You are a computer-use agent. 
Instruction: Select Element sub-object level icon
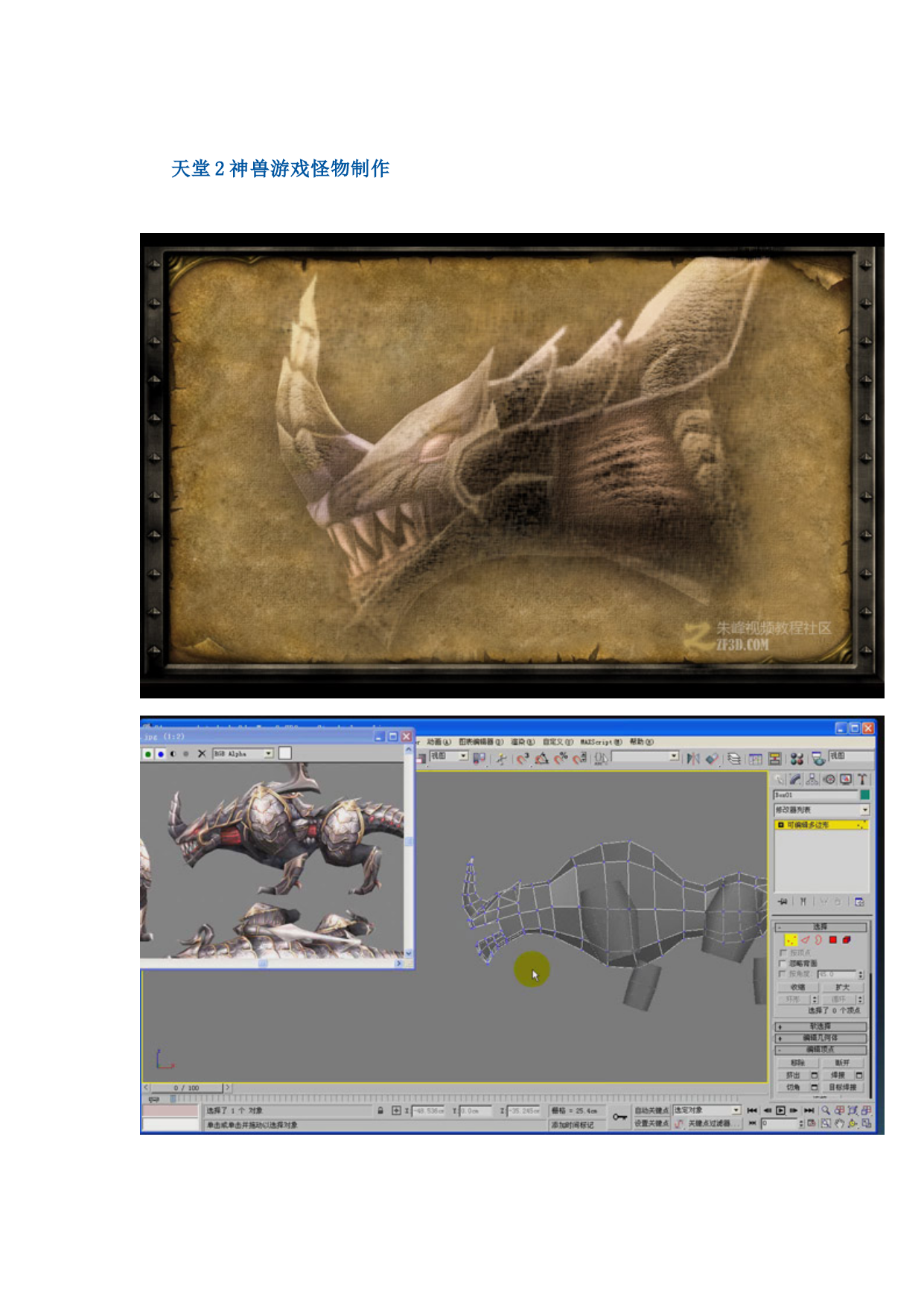(x=847, y=940)
